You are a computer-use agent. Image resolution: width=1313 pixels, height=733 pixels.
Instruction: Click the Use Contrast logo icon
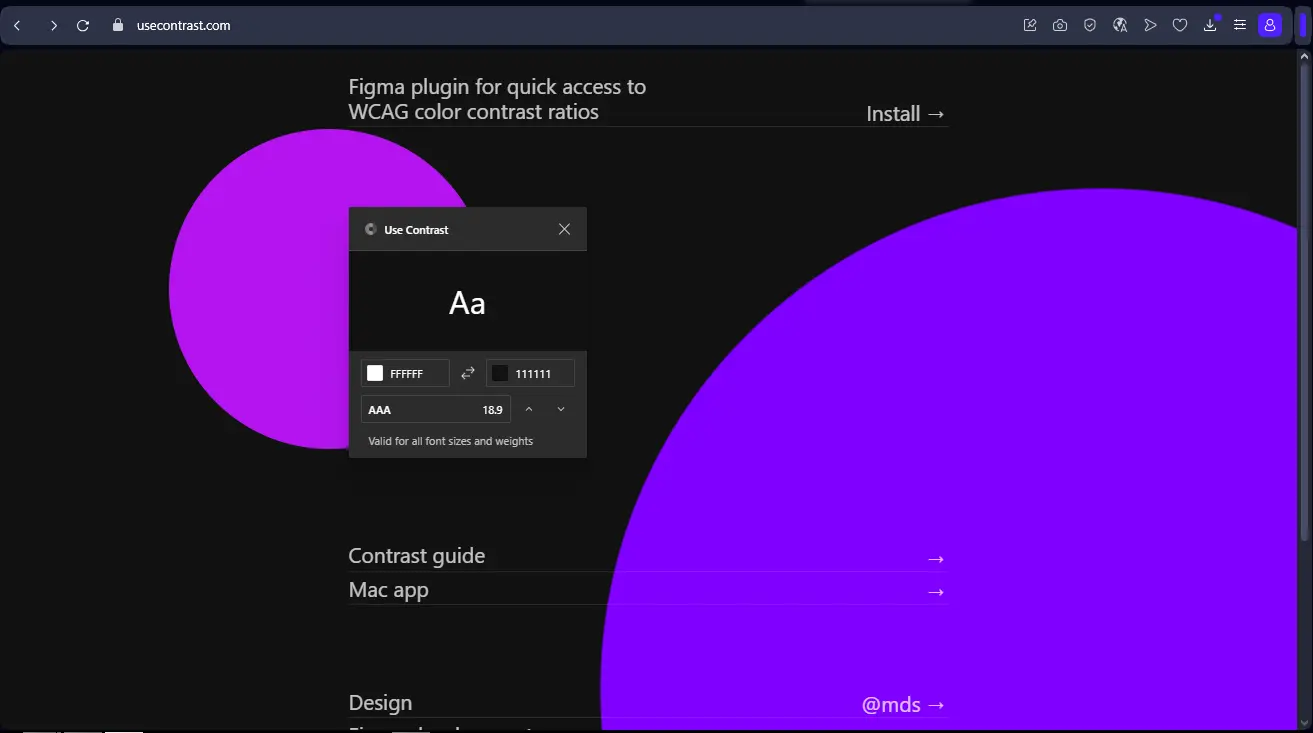[x=371, y=229]
